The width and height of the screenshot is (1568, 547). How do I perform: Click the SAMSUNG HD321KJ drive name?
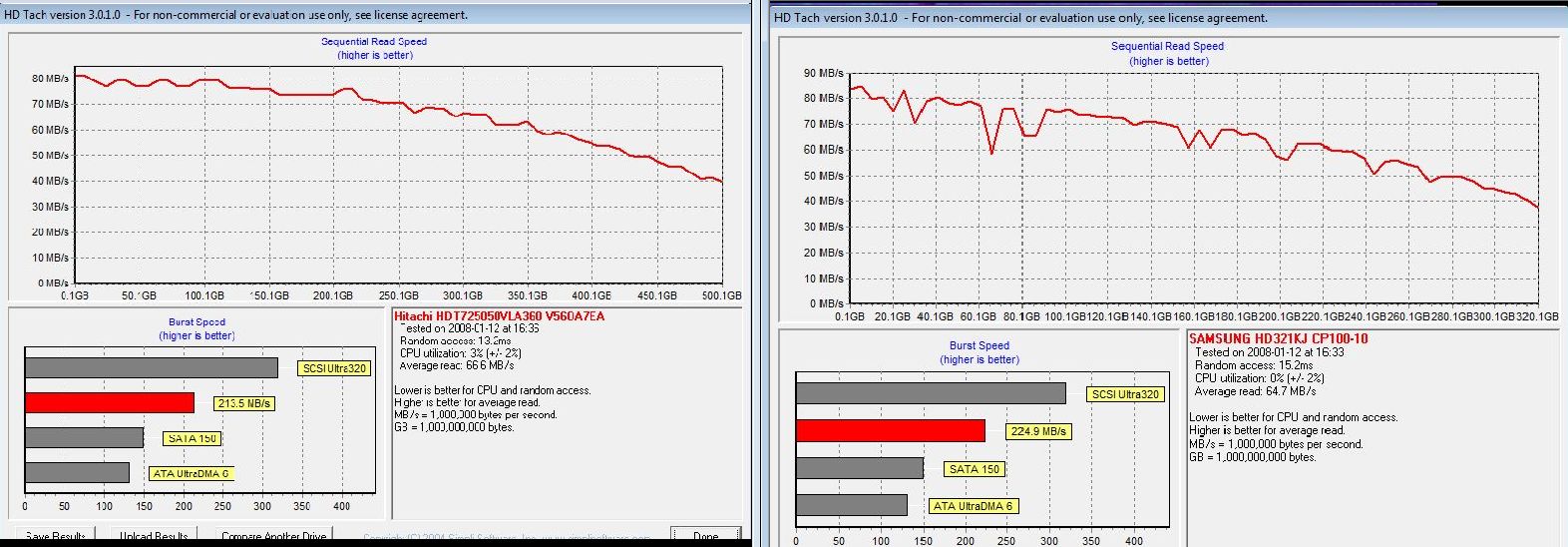(1278, 339)
